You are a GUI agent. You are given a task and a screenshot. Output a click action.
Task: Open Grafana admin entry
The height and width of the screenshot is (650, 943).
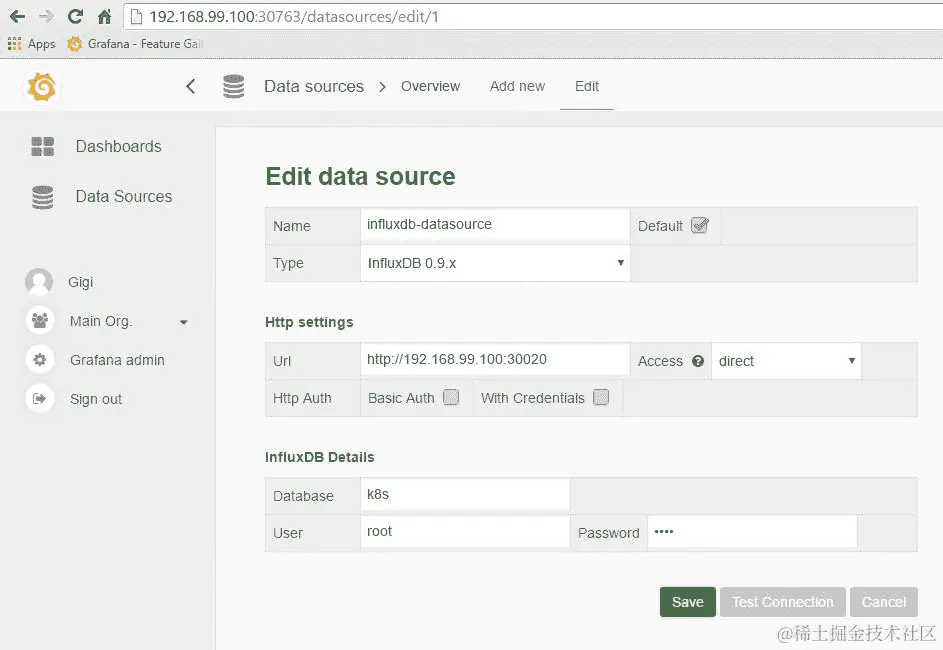117,360
